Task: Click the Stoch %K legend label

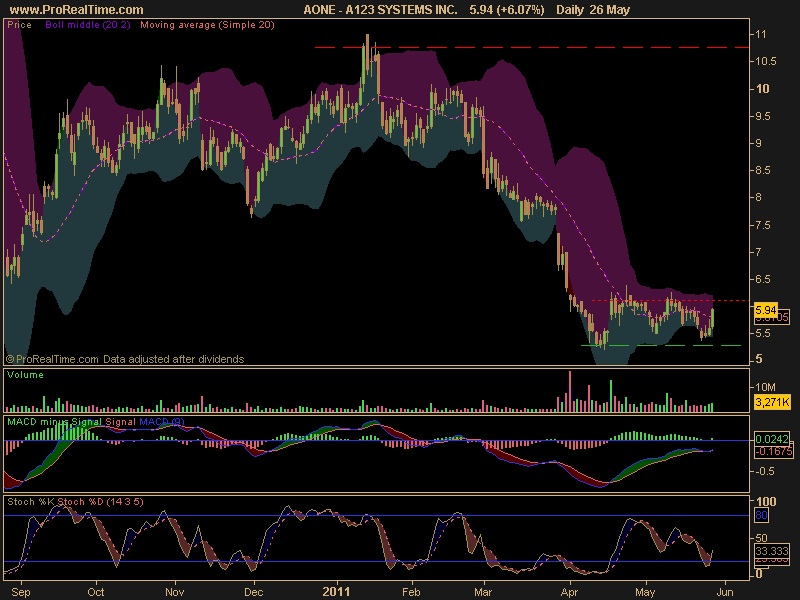Action: [x=31, y=502]
